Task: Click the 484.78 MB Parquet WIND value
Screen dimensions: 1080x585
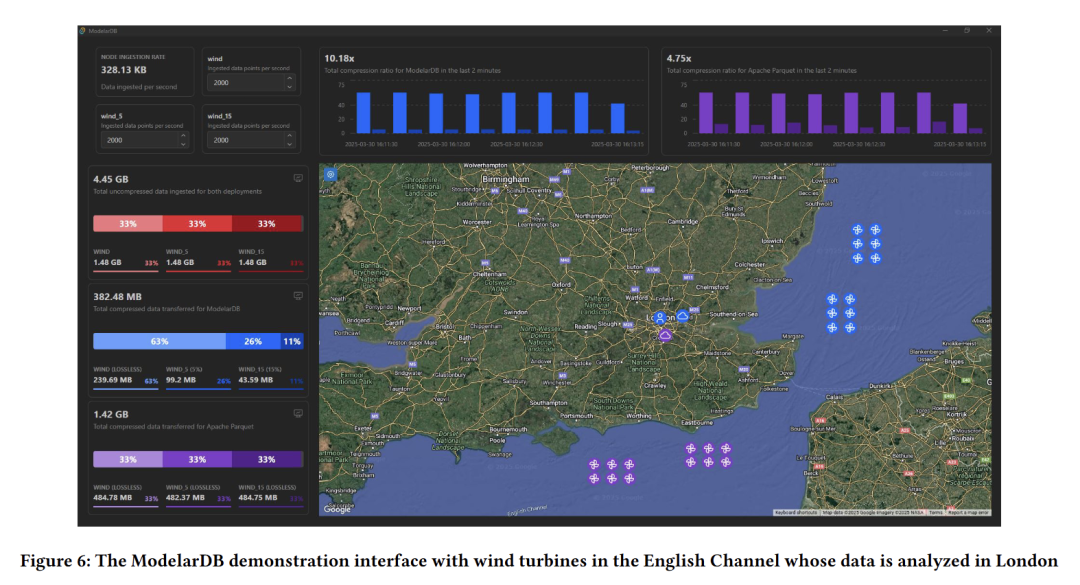Action: click(x=112, y=497)
